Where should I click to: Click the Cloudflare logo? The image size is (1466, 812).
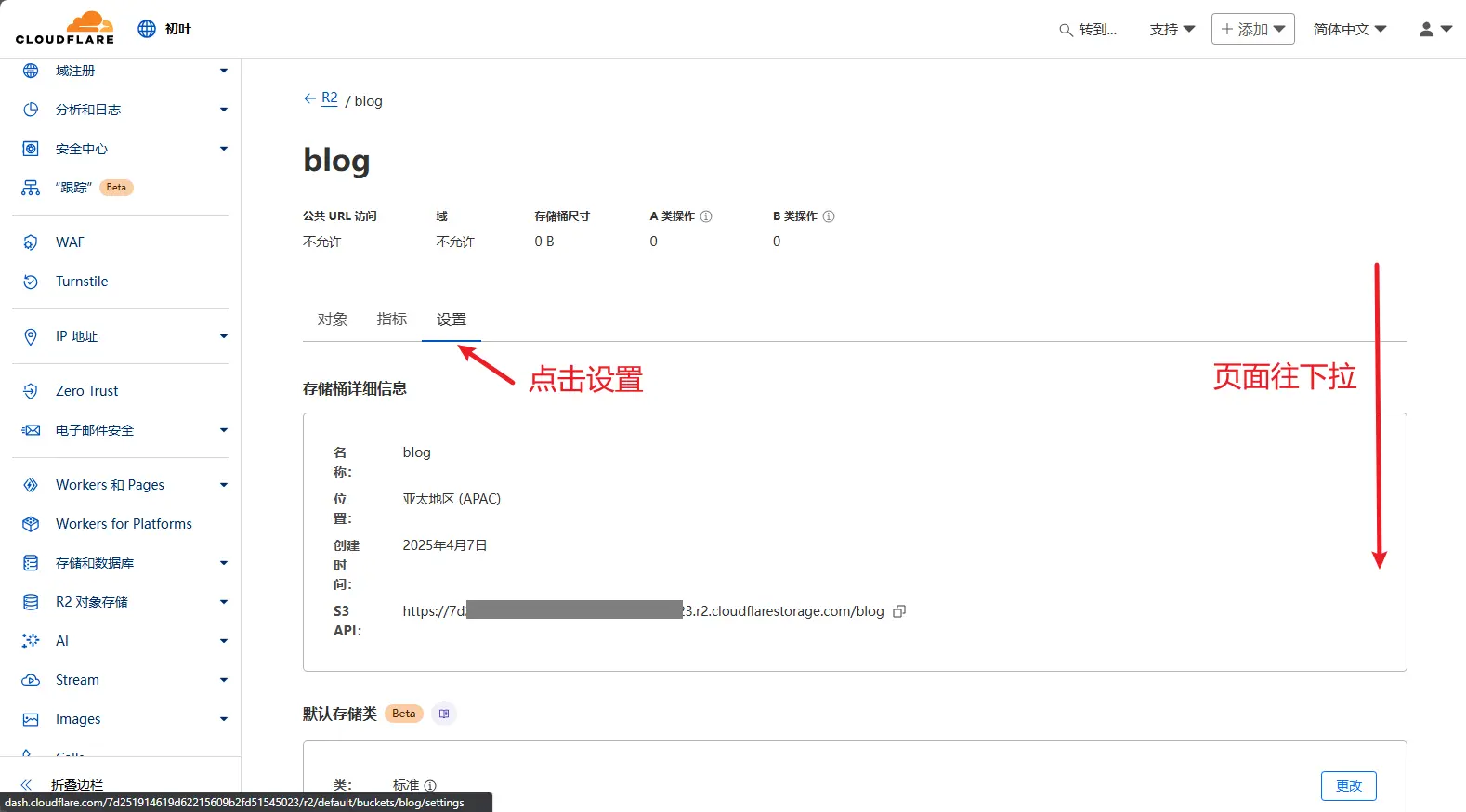[65, 28]
